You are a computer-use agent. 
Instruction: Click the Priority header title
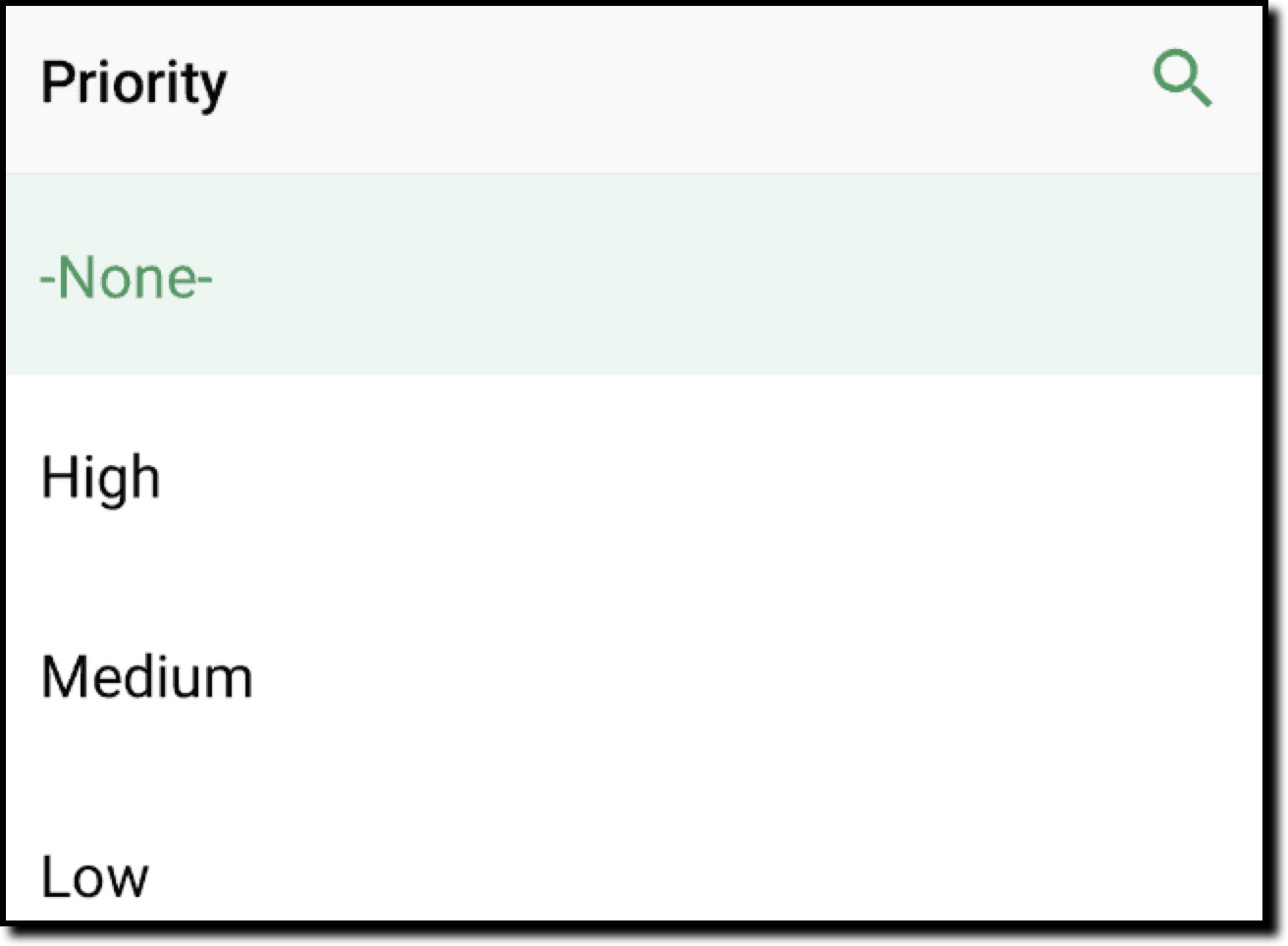134,82
